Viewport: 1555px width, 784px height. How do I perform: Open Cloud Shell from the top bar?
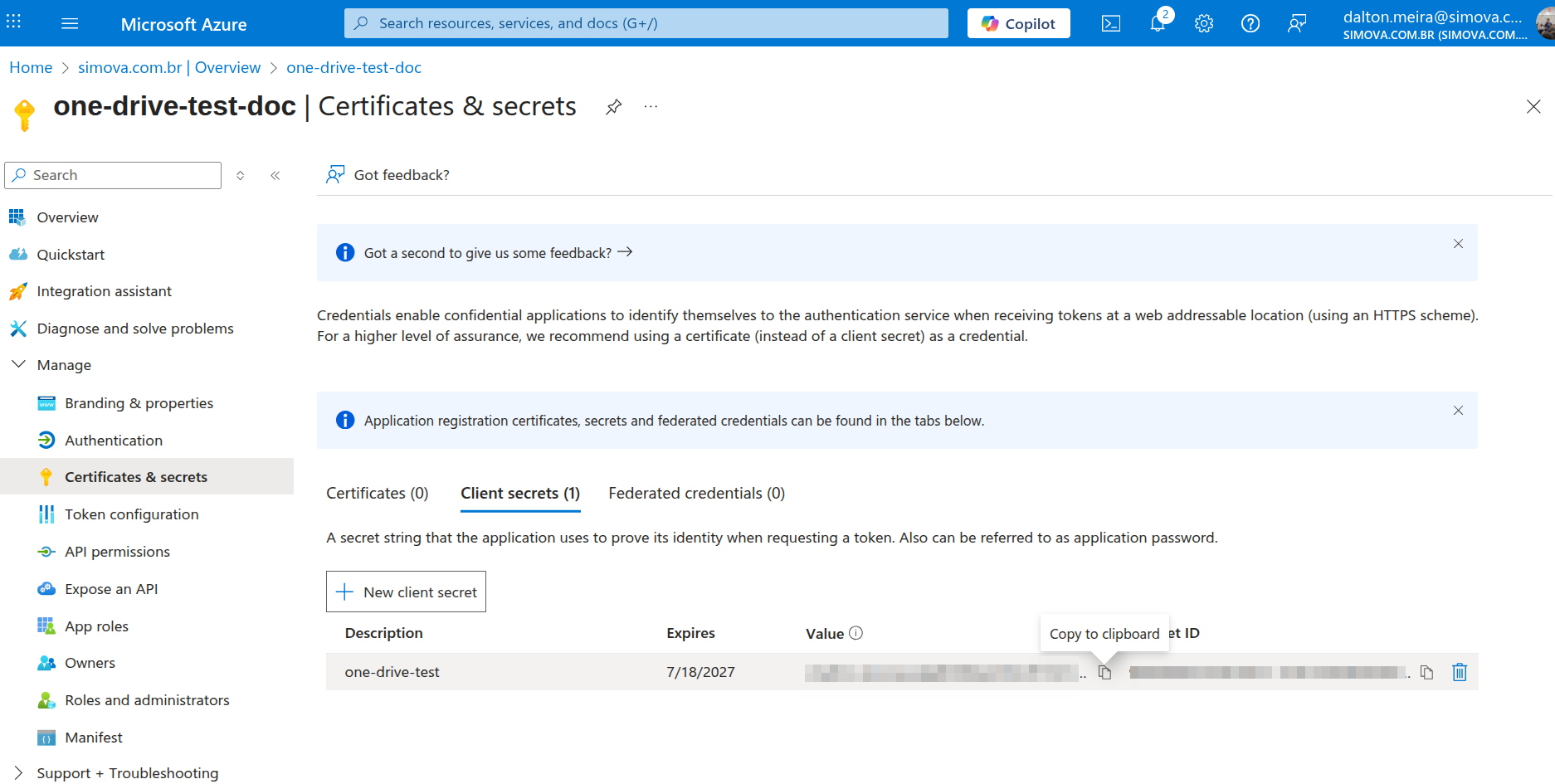tap(1110, 24)
